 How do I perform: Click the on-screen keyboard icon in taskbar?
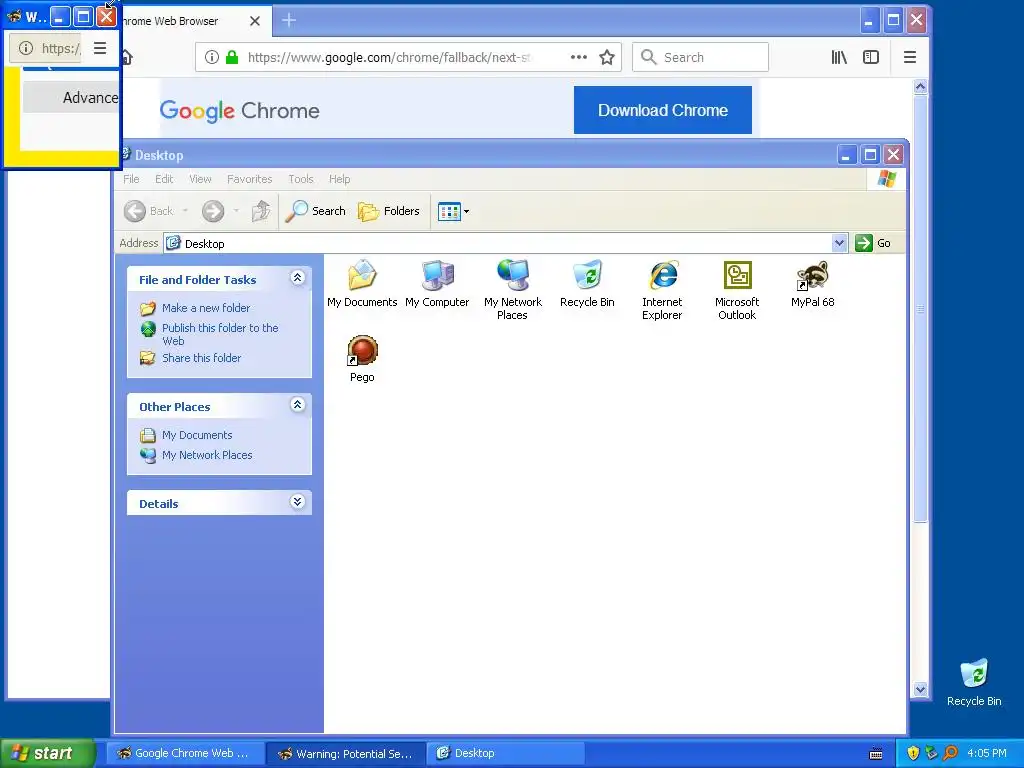(x=876, y=754)
